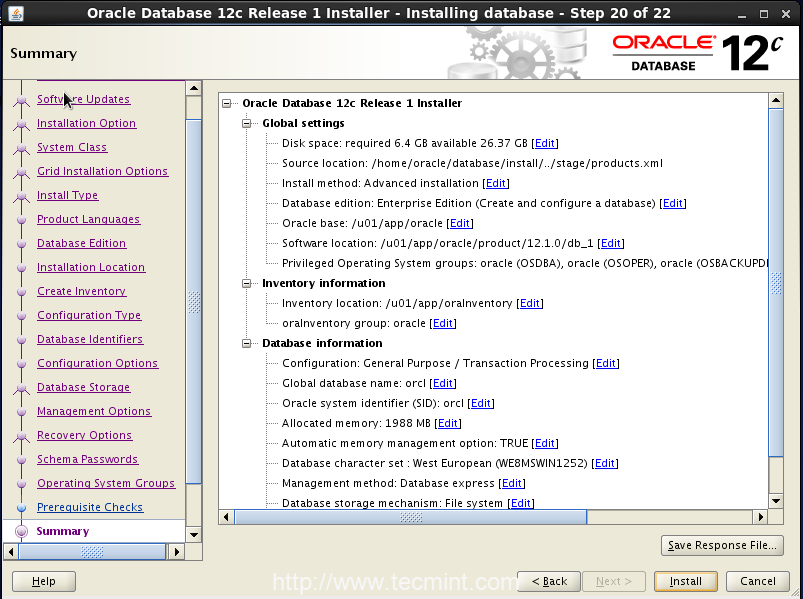Click the blue bullet beside Prerequisite Checks
Viewport: 803px width, 599px height.
(x=21, y=508)
